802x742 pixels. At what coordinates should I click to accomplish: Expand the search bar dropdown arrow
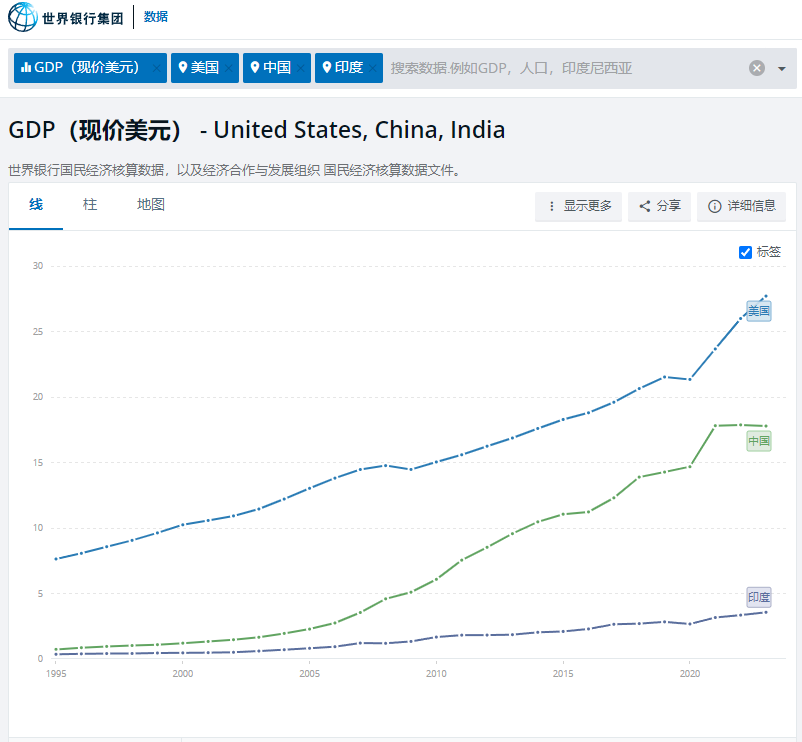781,68
